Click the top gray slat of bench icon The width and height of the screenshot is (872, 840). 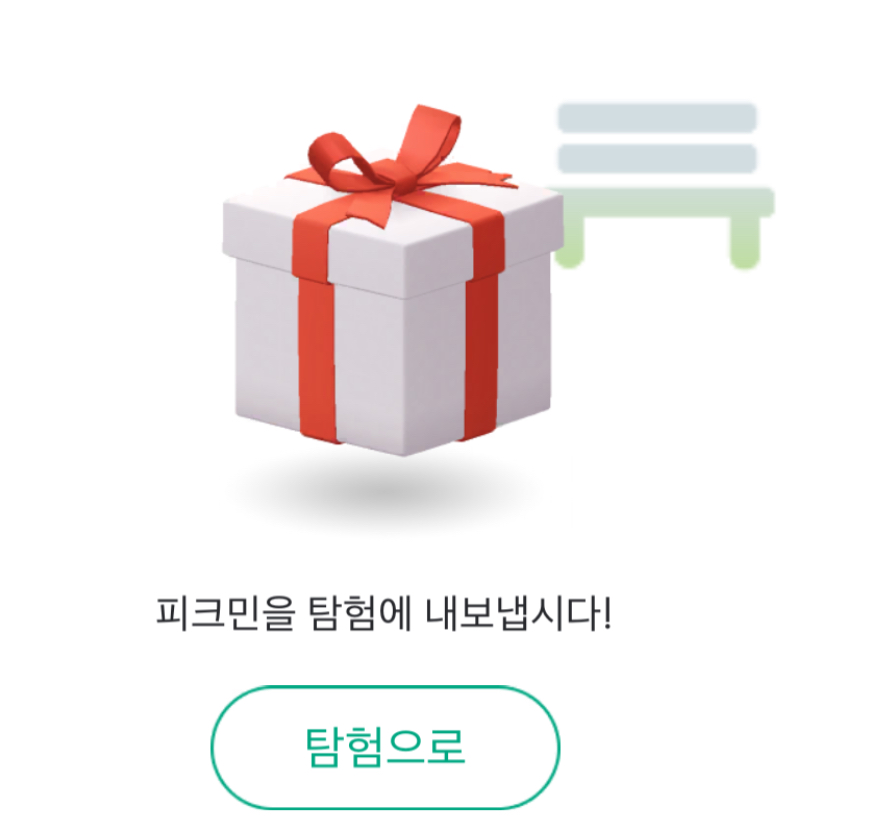point(657,118)
